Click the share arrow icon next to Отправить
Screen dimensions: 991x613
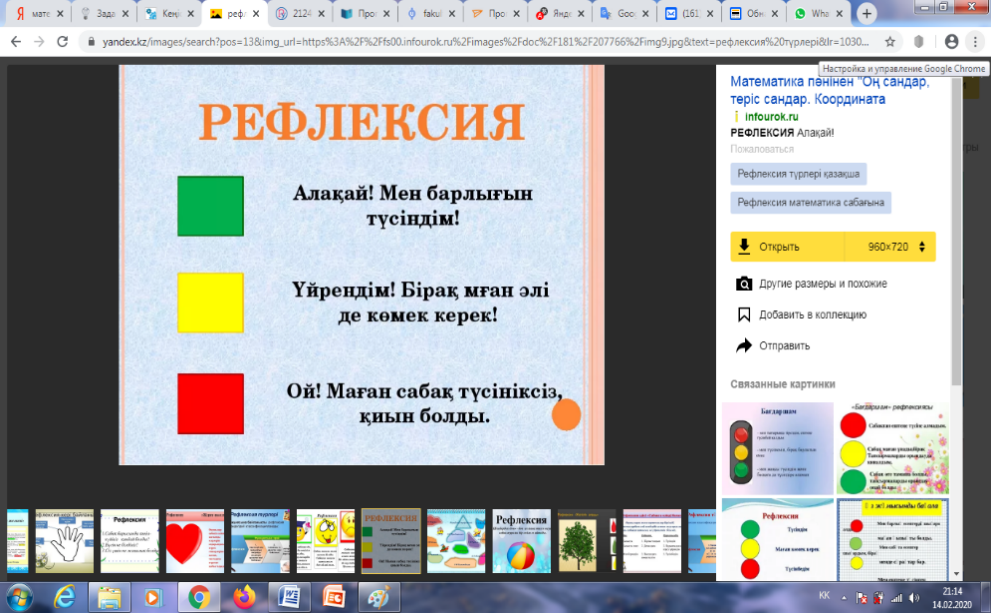pyautogui.click(x=744, y=346)
